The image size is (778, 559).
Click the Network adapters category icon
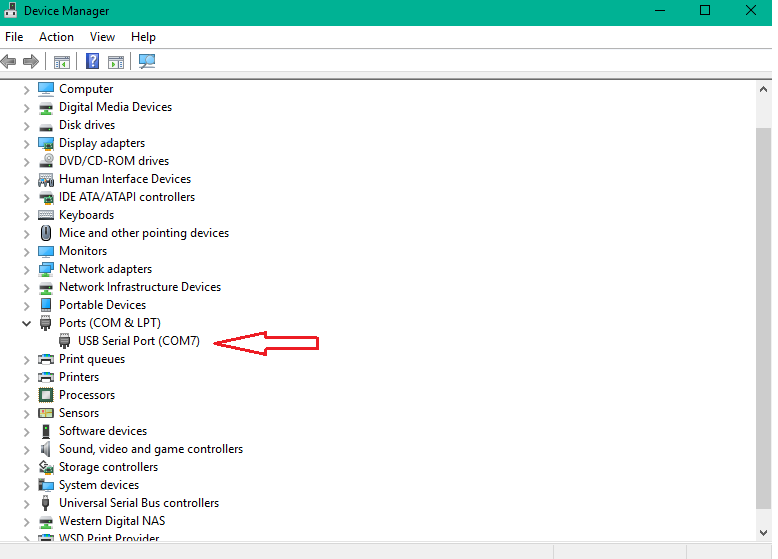[x=46, y=269]
